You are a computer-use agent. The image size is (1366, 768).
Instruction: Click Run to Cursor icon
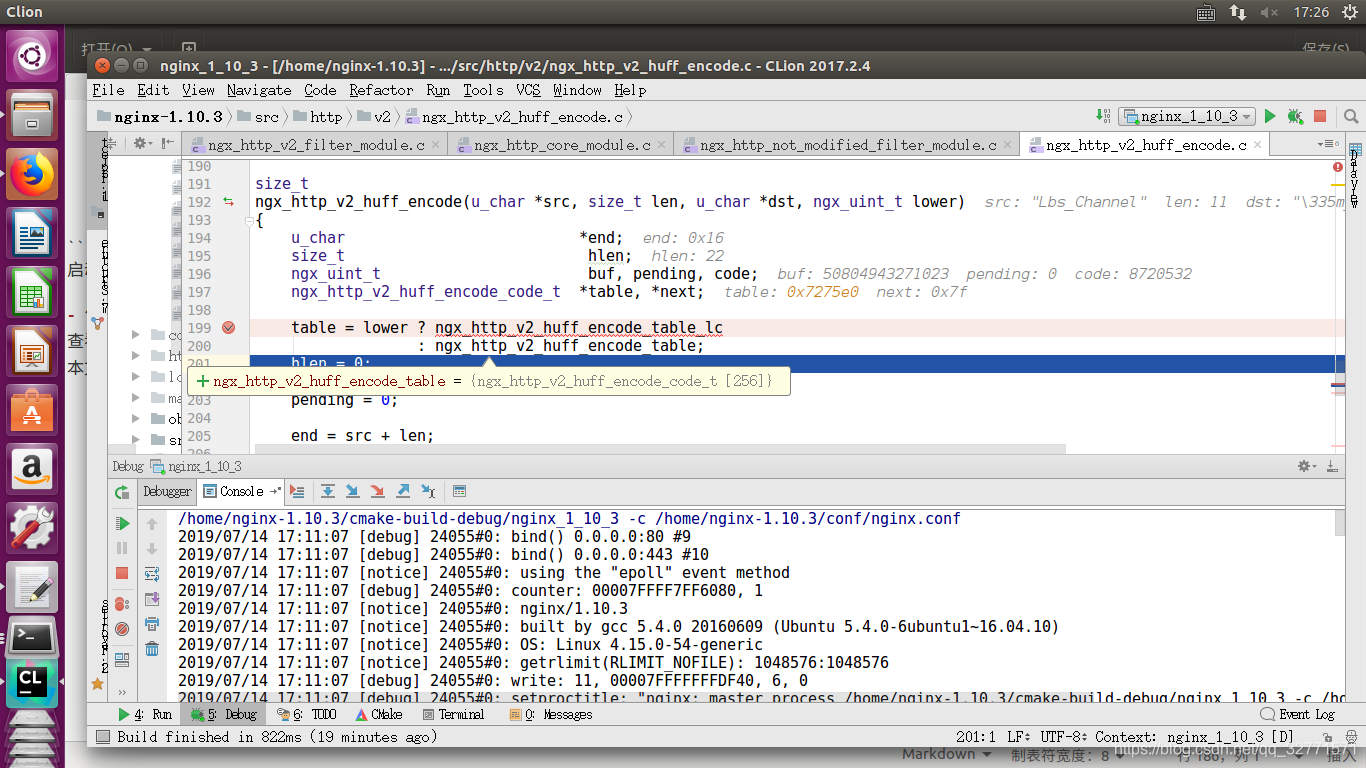(x=428, y=491)
